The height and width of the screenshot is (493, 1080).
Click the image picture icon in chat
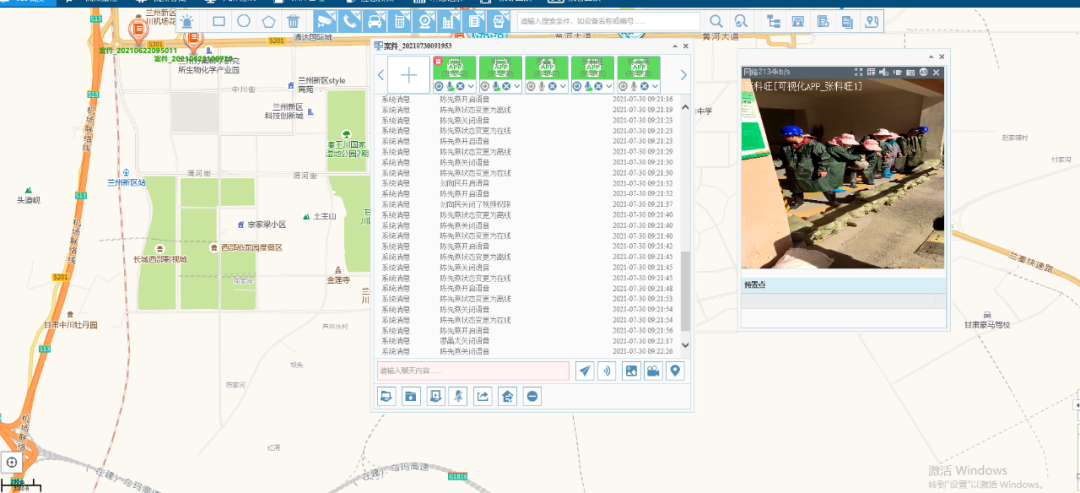[x=631, y=371]
